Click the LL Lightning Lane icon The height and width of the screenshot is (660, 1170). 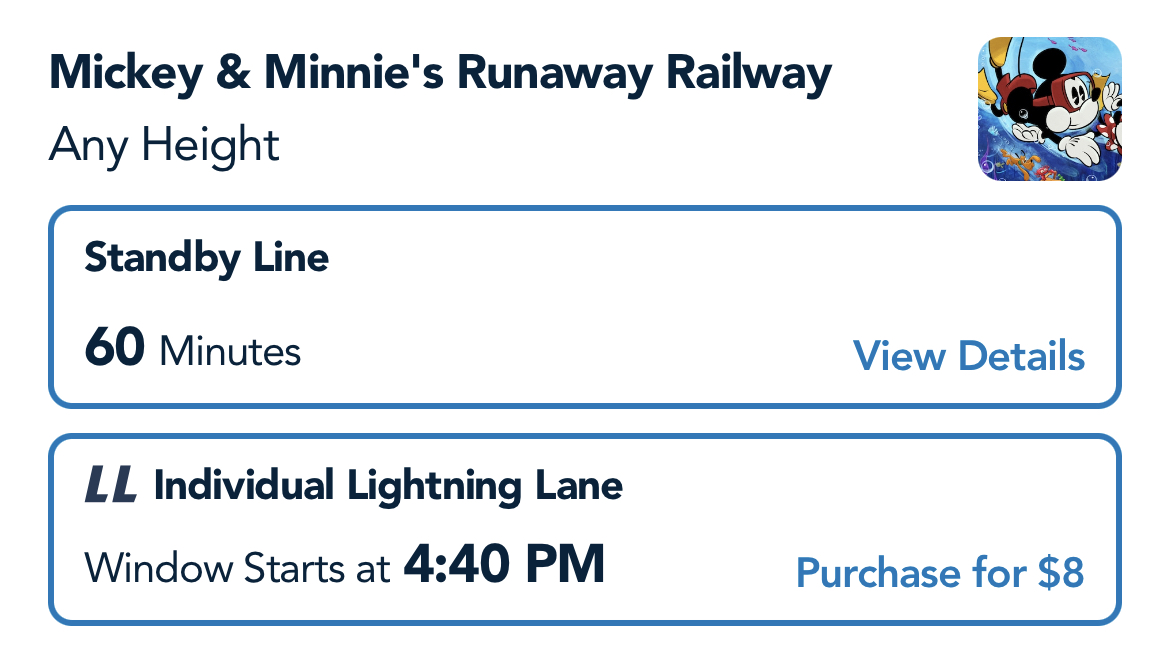coord(110,487)
